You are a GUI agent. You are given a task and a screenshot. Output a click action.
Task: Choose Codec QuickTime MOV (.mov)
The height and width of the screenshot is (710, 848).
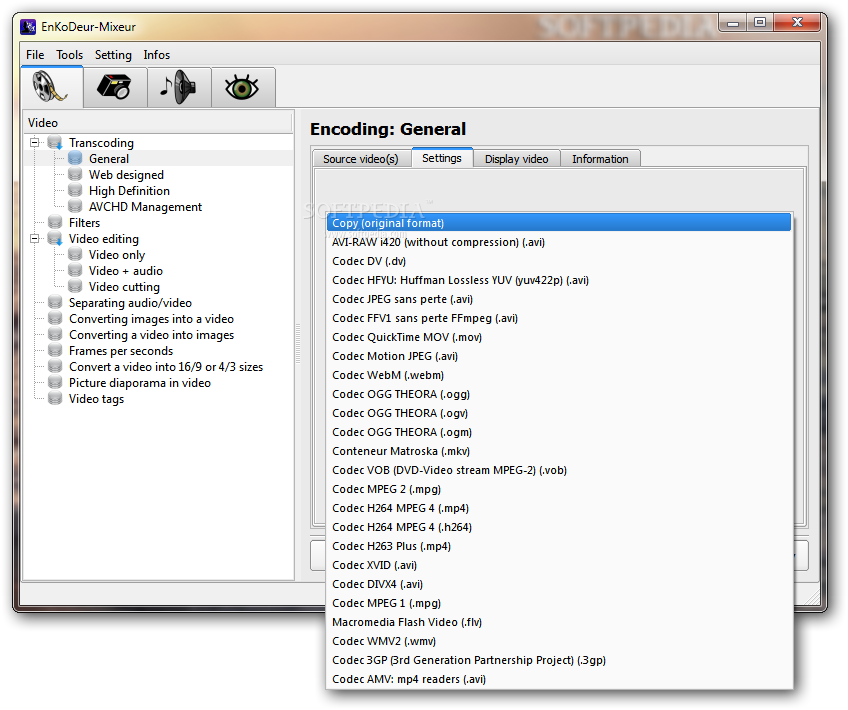coord(559,337)
